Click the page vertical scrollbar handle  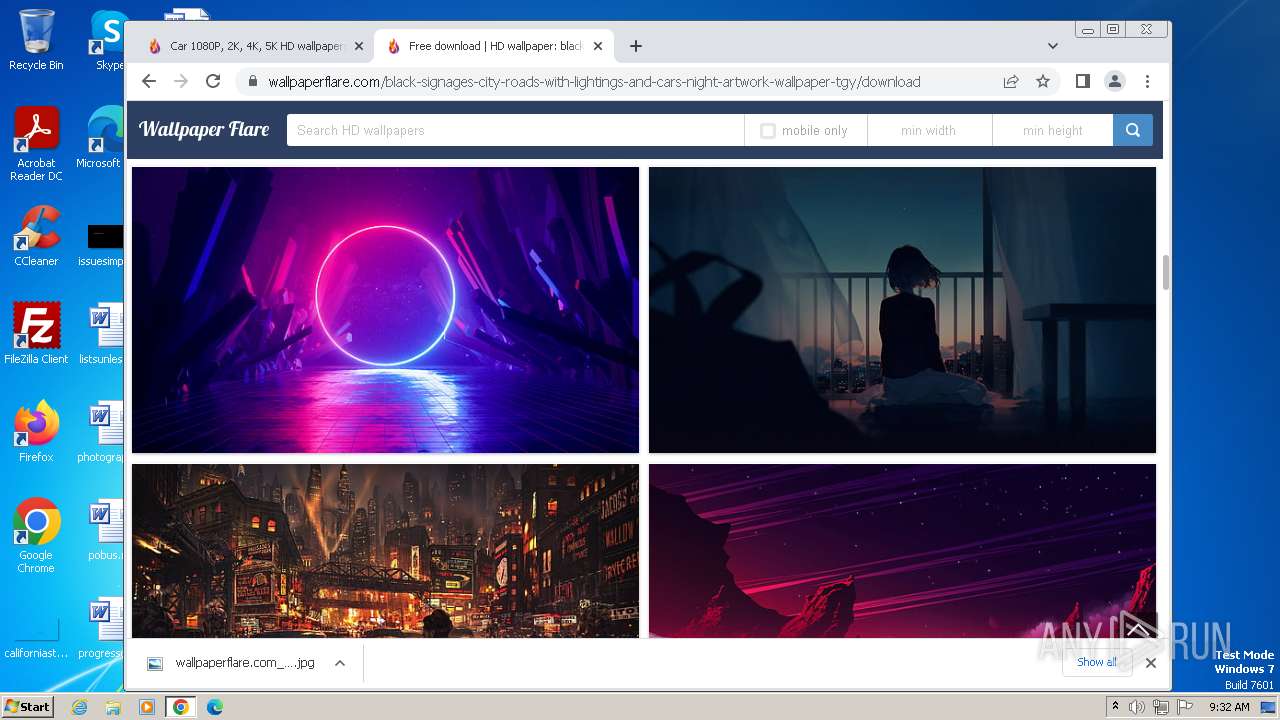pos(1165,273)
